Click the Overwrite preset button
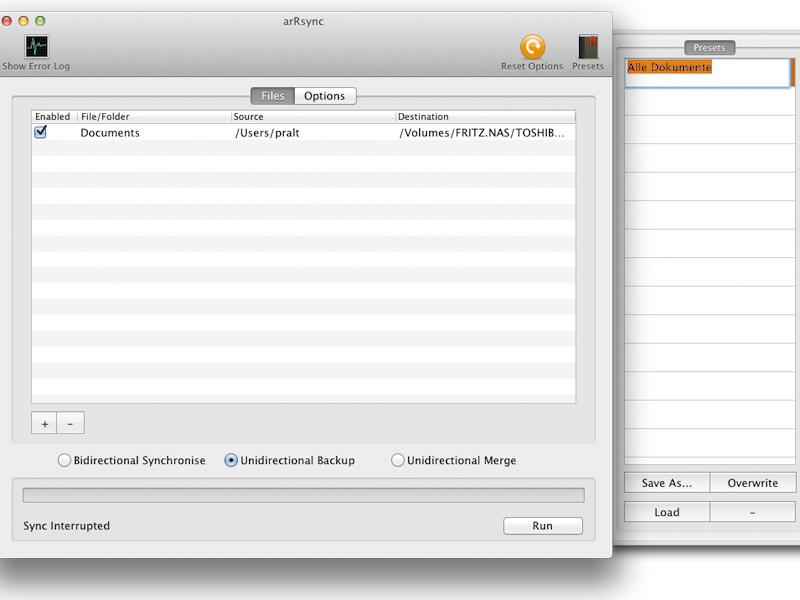The width and height of the screenshot is (800, 600). (753, 483)
